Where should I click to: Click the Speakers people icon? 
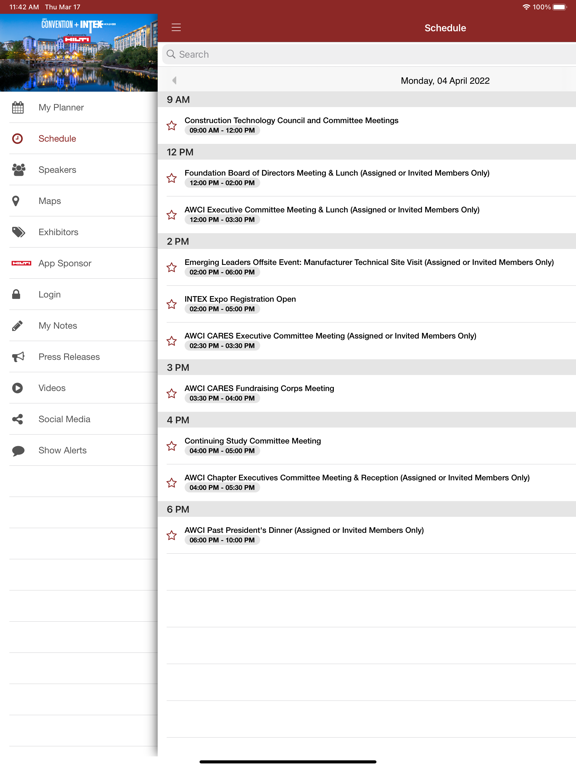tap(18, 169)
